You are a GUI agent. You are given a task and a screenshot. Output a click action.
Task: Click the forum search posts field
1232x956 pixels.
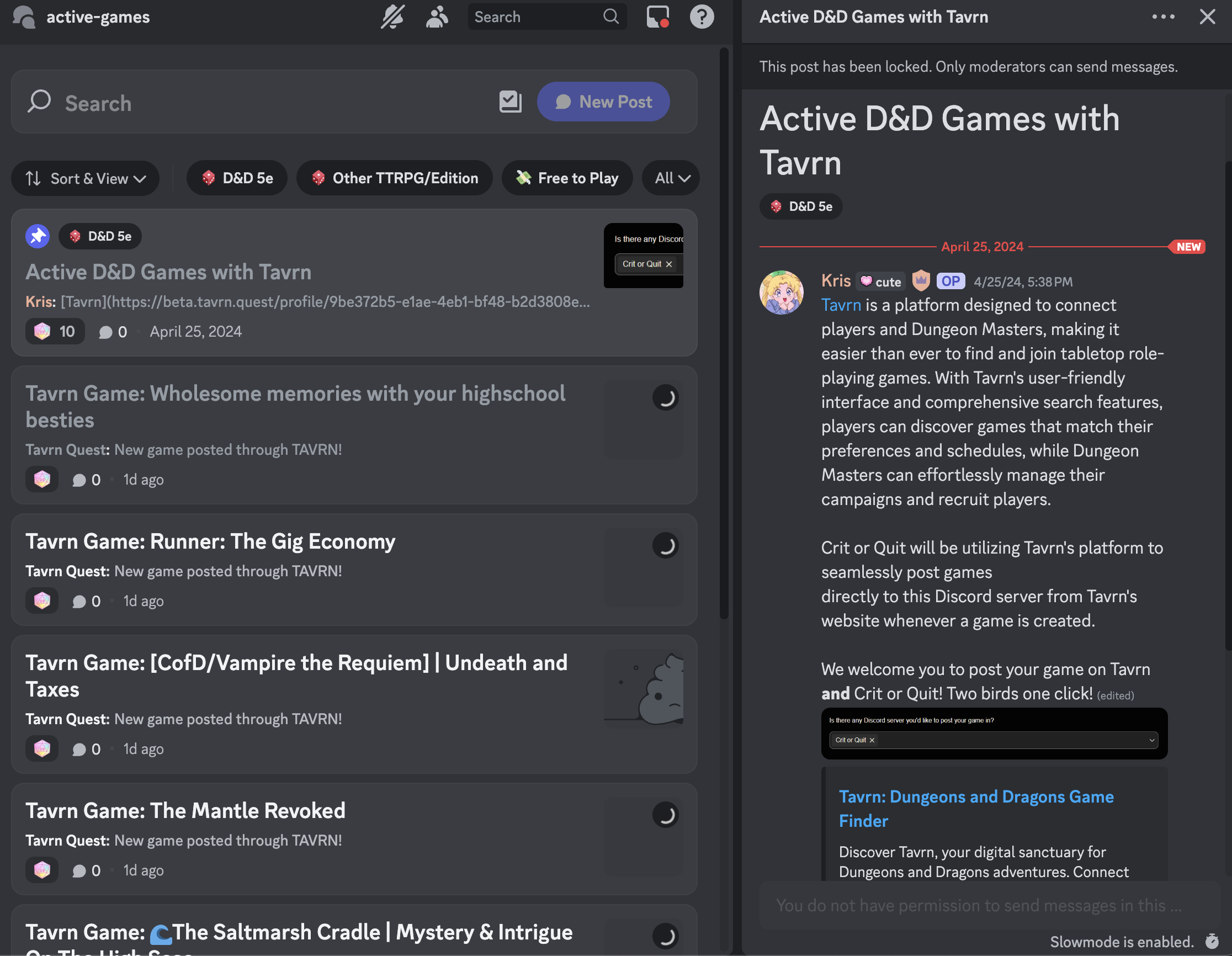pyautogui.click(x=254, y=103)
